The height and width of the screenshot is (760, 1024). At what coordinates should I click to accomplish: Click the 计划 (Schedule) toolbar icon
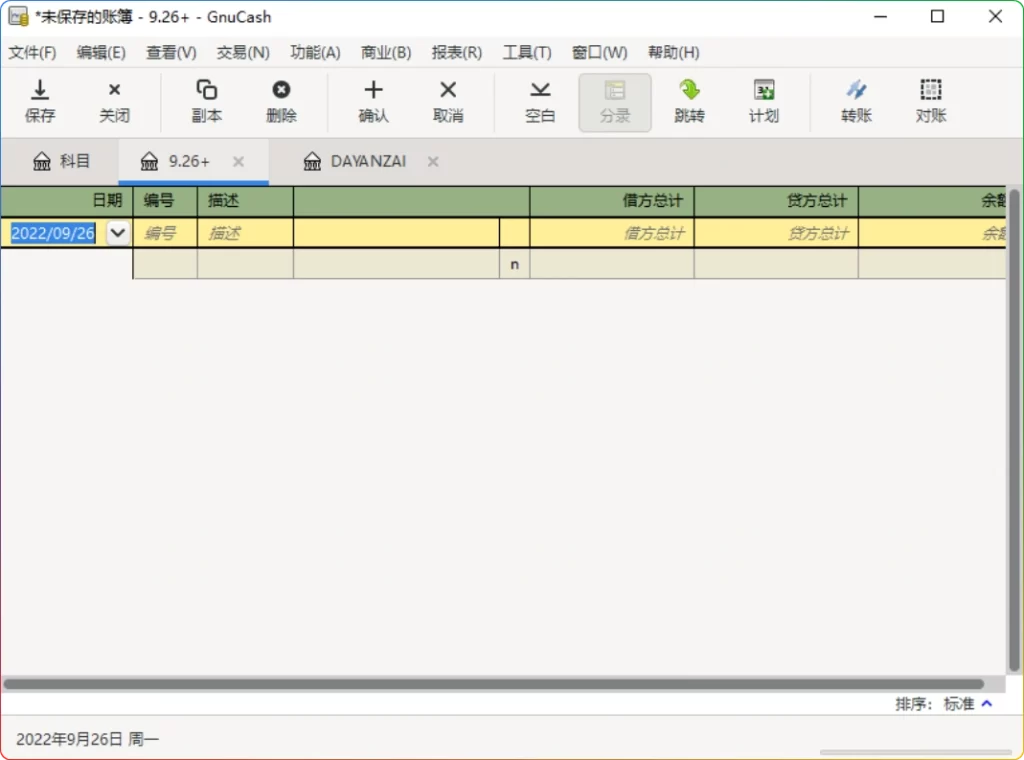click(x=763, y=100)
